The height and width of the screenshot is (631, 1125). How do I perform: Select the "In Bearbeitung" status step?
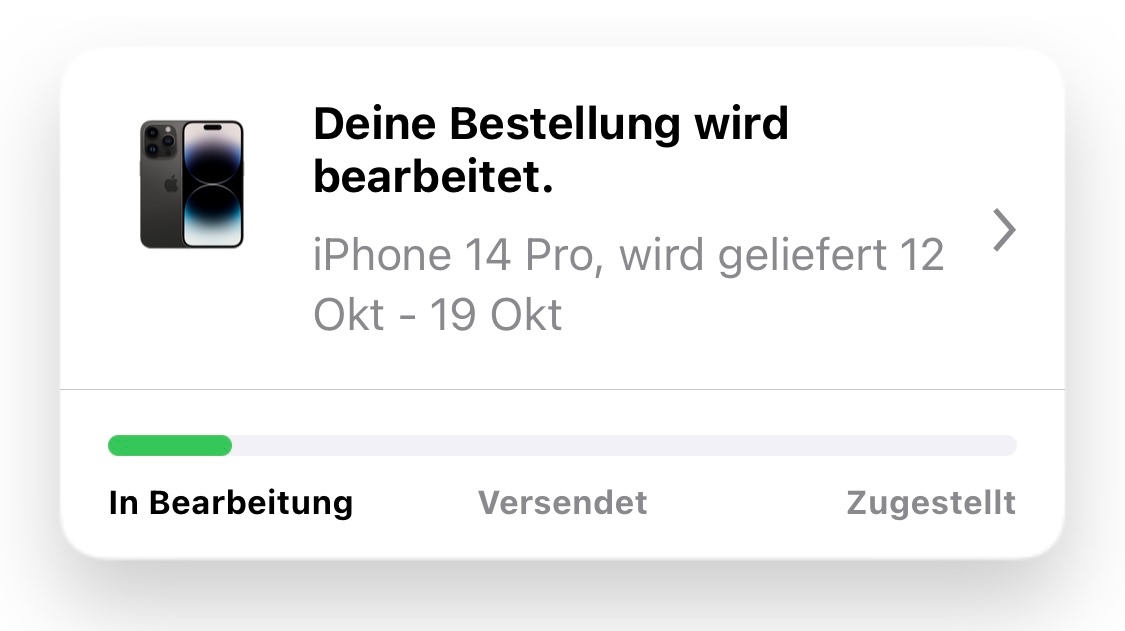coord(230,502)
